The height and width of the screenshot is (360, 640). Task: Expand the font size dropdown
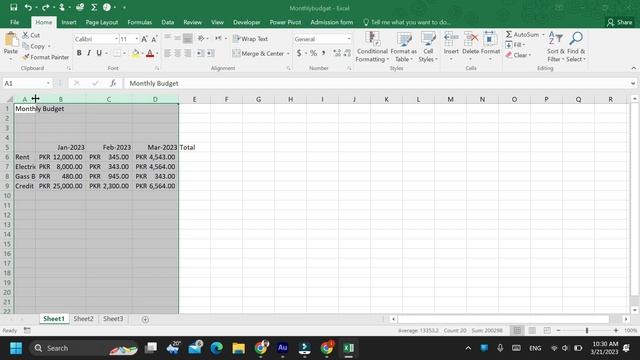coord(136,39)
